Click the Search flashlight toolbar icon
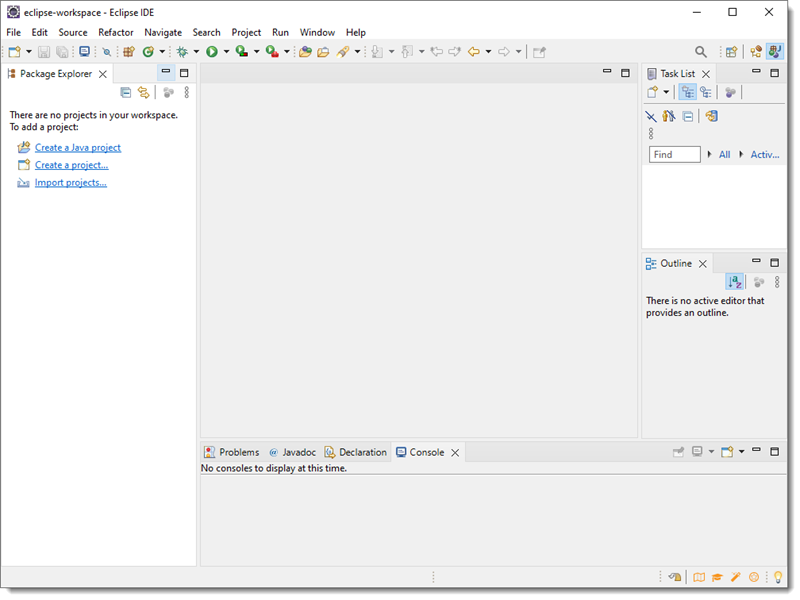 pyautogui.click(x=343, y=52)
